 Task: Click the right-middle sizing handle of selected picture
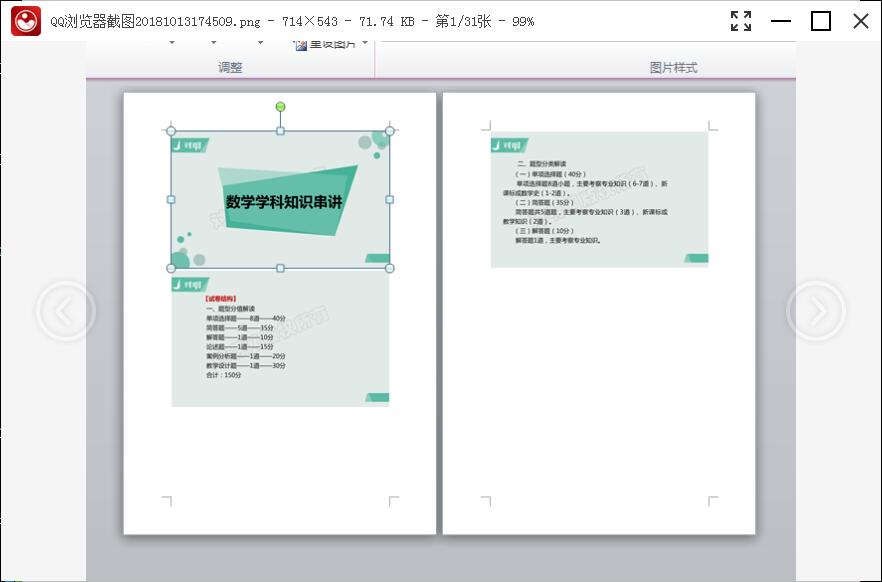point(389,200)
